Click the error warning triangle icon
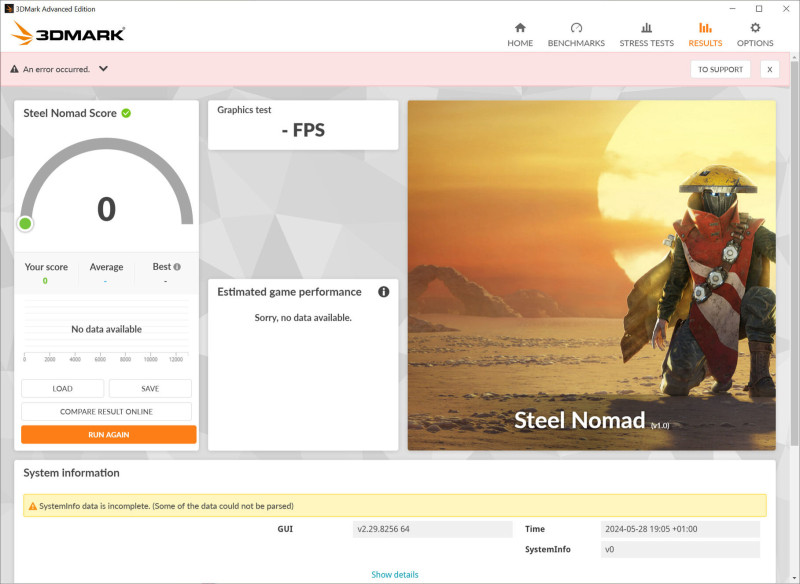This screenshot has height=584, width=800. tap(14, 69)
